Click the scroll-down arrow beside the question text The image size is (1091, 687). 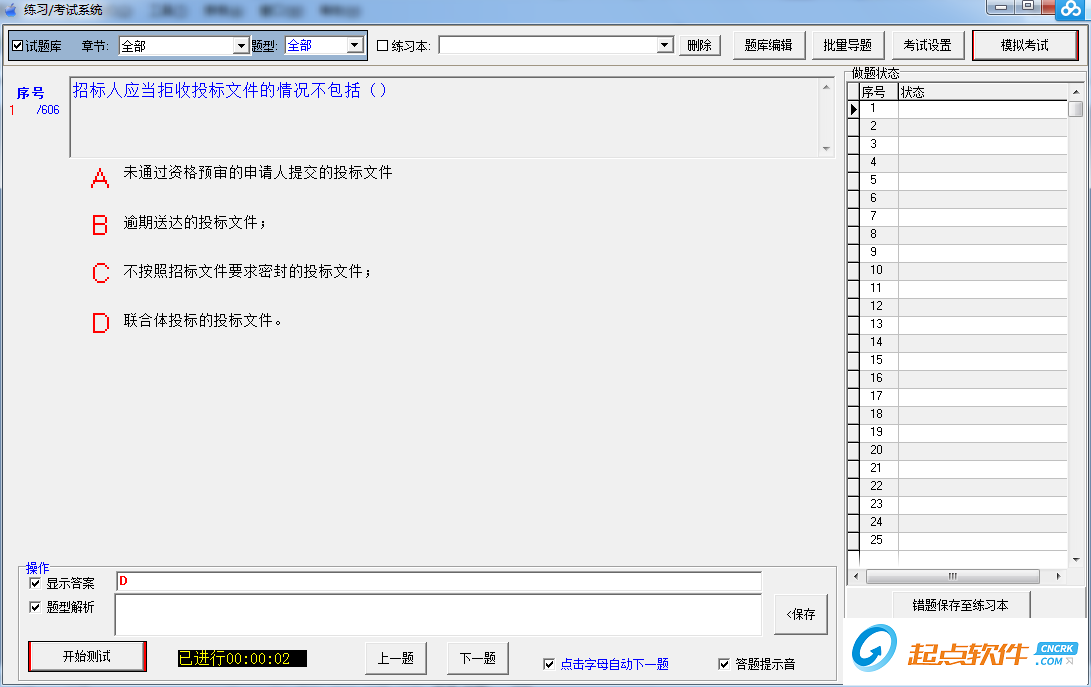click(827, 147)
